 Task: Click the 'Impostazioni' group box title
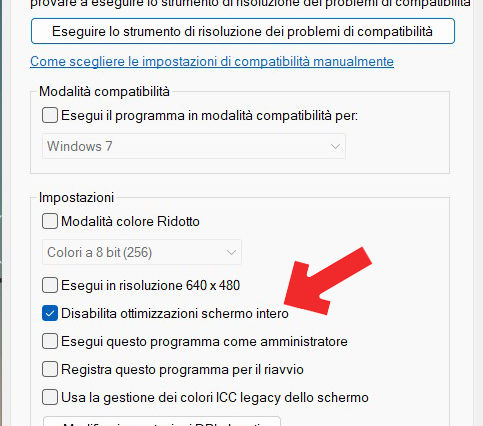click(76, 197)
